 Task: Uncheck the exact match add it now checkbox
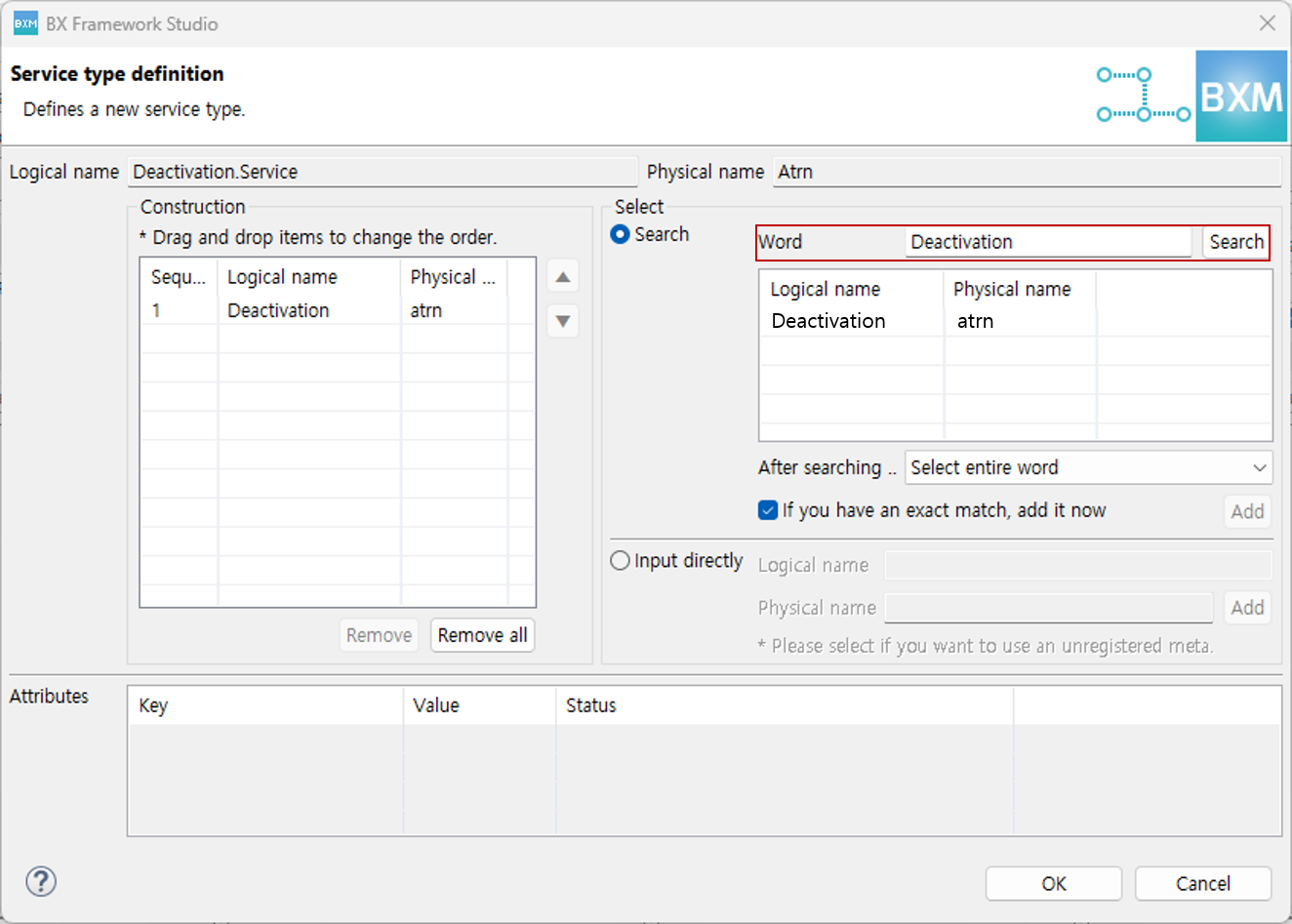768,510
